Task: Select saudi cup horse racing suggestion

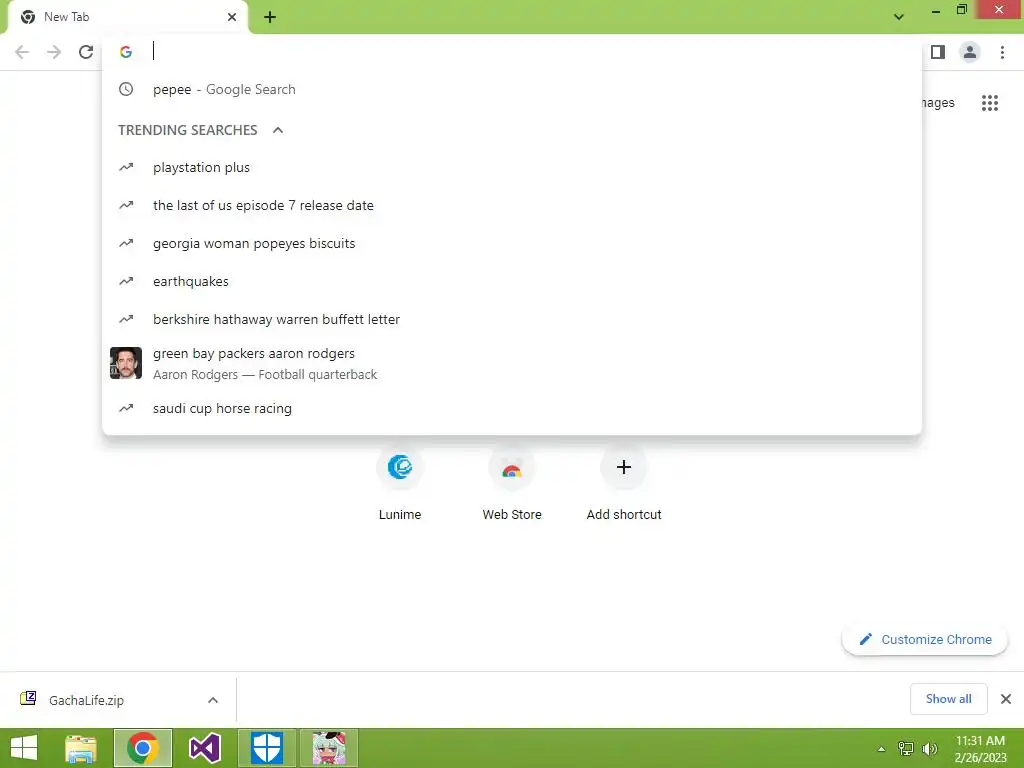Action: point(512,408)
